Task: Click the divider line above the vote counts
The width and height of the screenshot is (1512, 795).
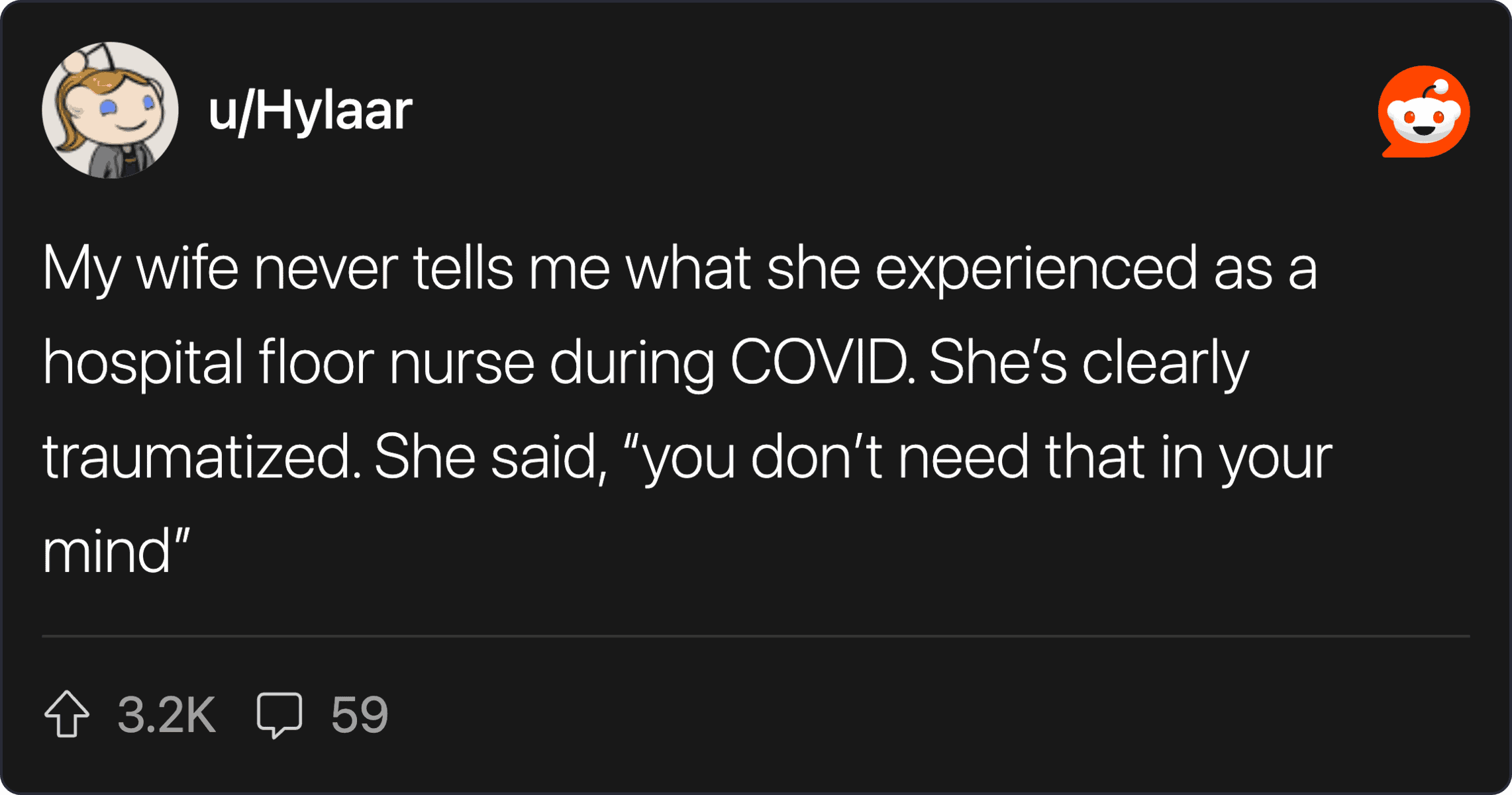Action: 756,636
